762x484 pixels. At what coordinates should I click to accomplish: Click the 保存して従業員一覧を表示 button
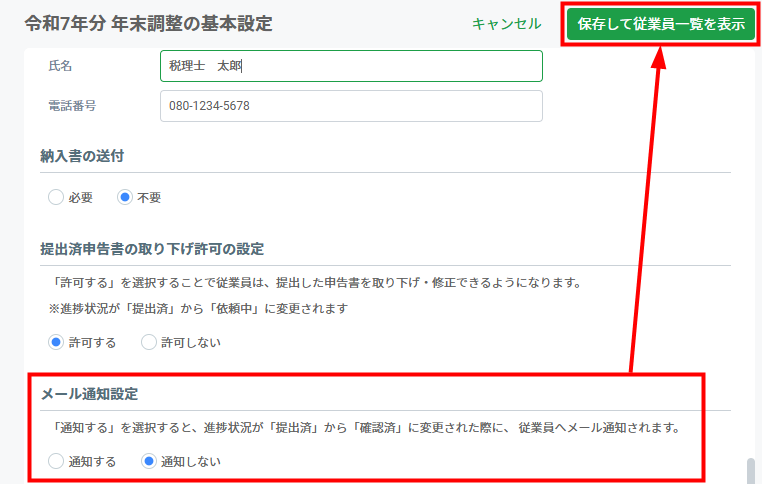pos(661,24)
